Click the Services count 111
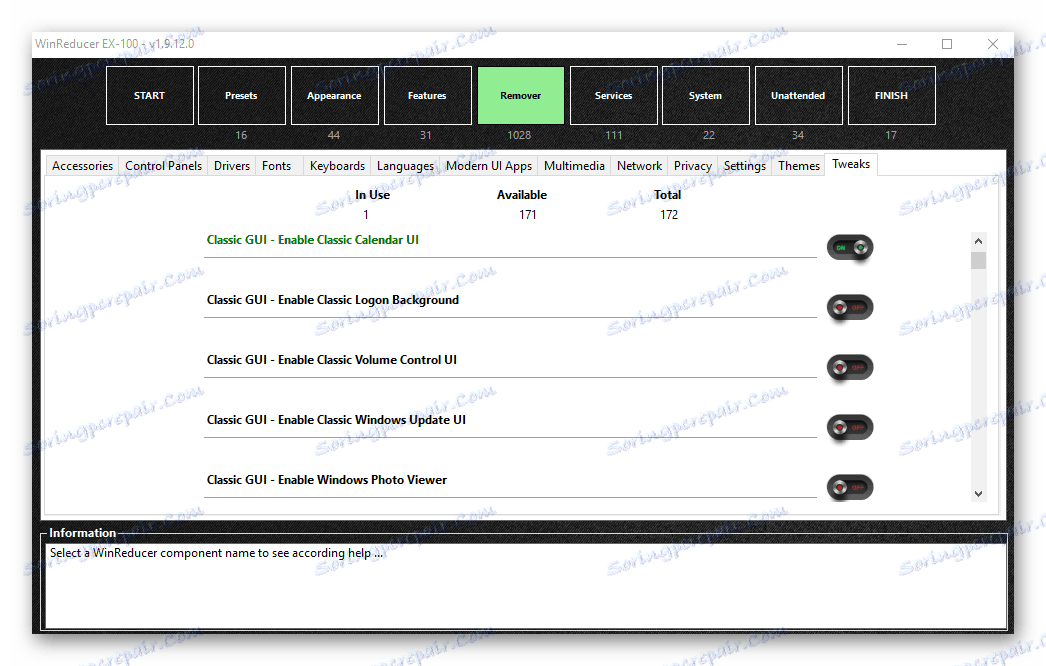Screen dimensions: 1046x666 (x=614, y=135)
